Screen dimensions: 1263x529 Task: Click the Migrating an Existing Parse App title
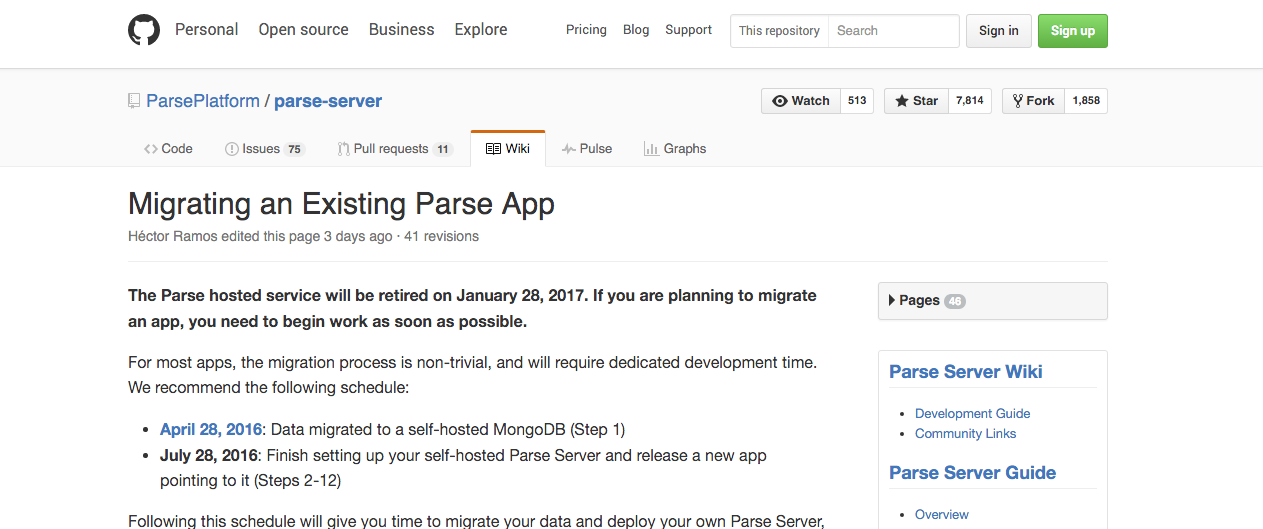(341, 204)
